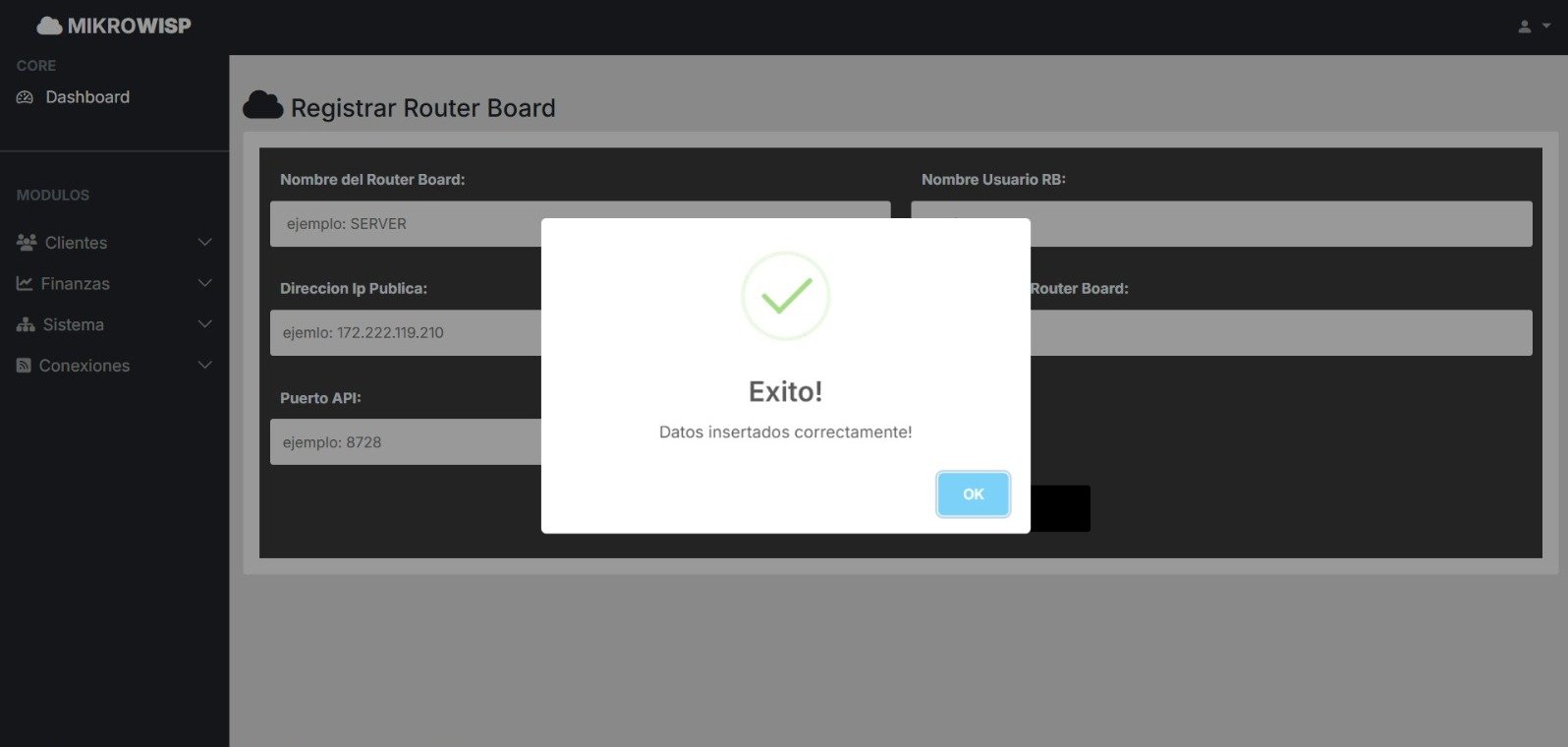The height and width of the screenshot is (747, 1568).
Task: Click the Clientes people icon
Action: [27, 242]
